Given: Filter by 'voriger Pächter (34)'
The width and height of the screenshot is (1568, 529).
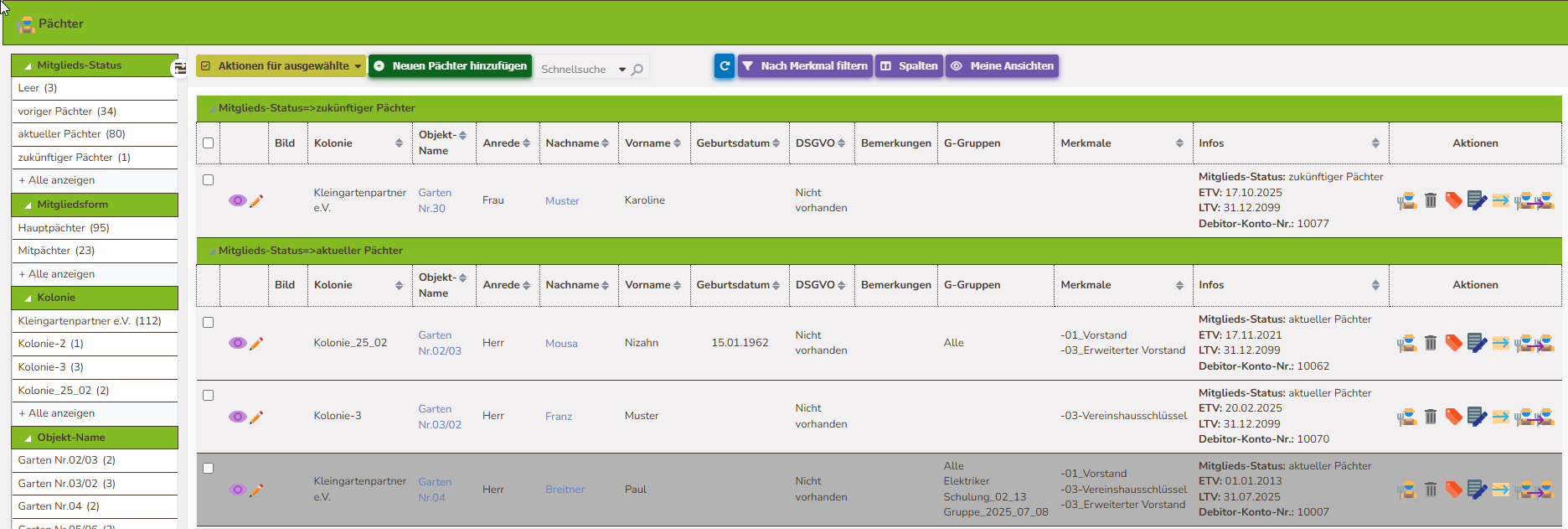Looking at the screenshot, I should pos(67,112).
